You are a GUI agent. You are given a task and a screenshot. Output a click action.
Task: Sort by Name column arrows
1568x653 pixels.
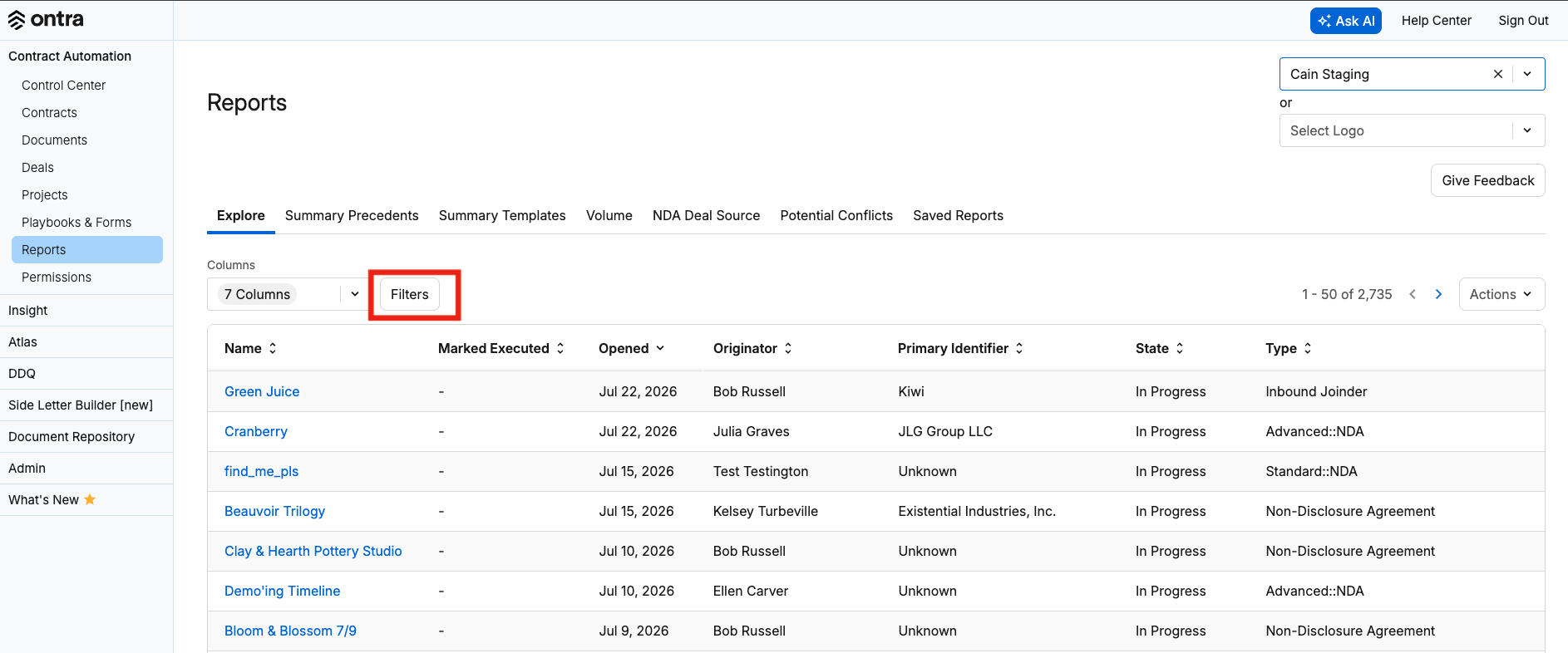pos(273,348)
